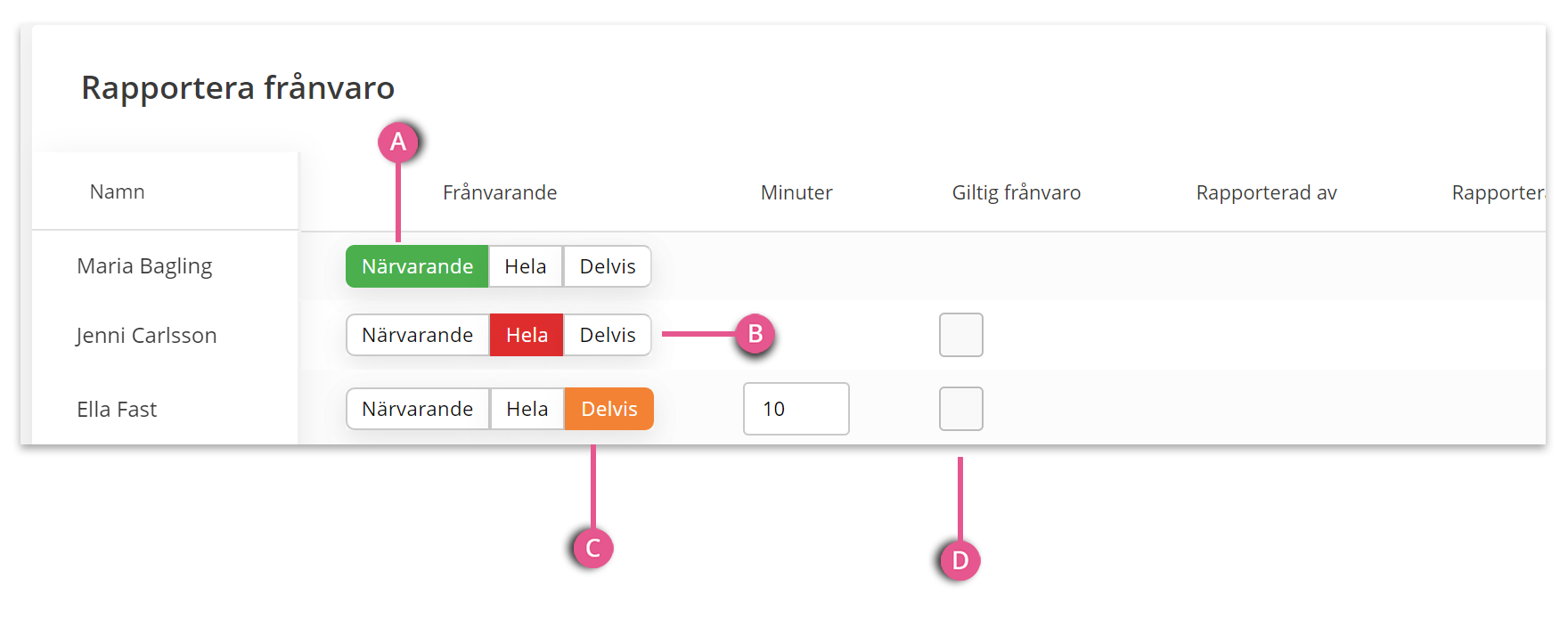Set Ella Fast to Hela absence

point(527,409)
